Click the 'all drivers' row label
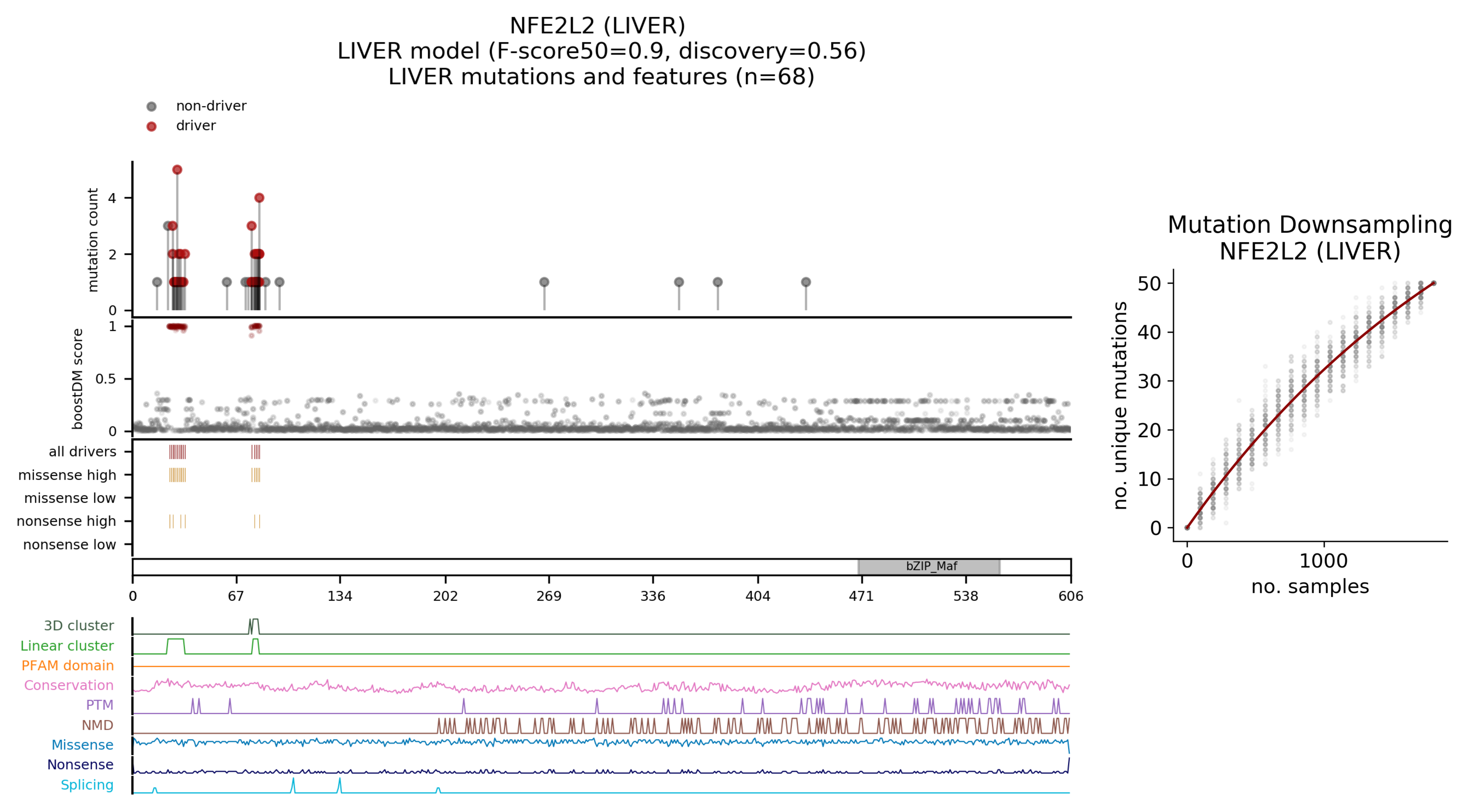1465x812 pixels. click(x=82, y=451)
